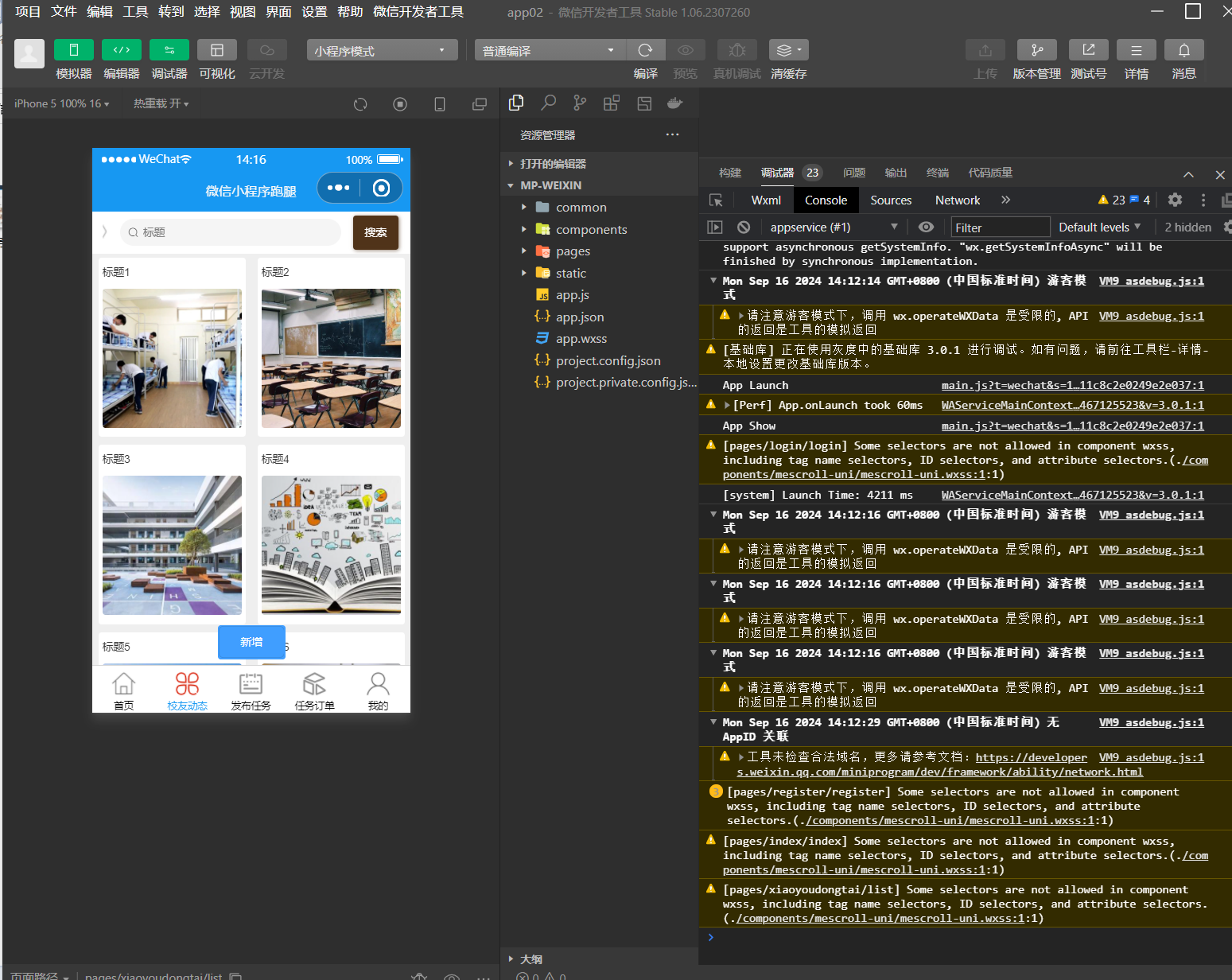Open the iPhone 5 device dropdown

pos(61,103)
